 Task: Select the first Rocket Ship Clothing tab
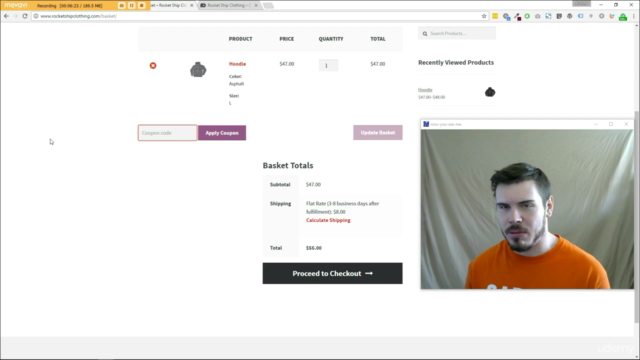coord(169,5)
